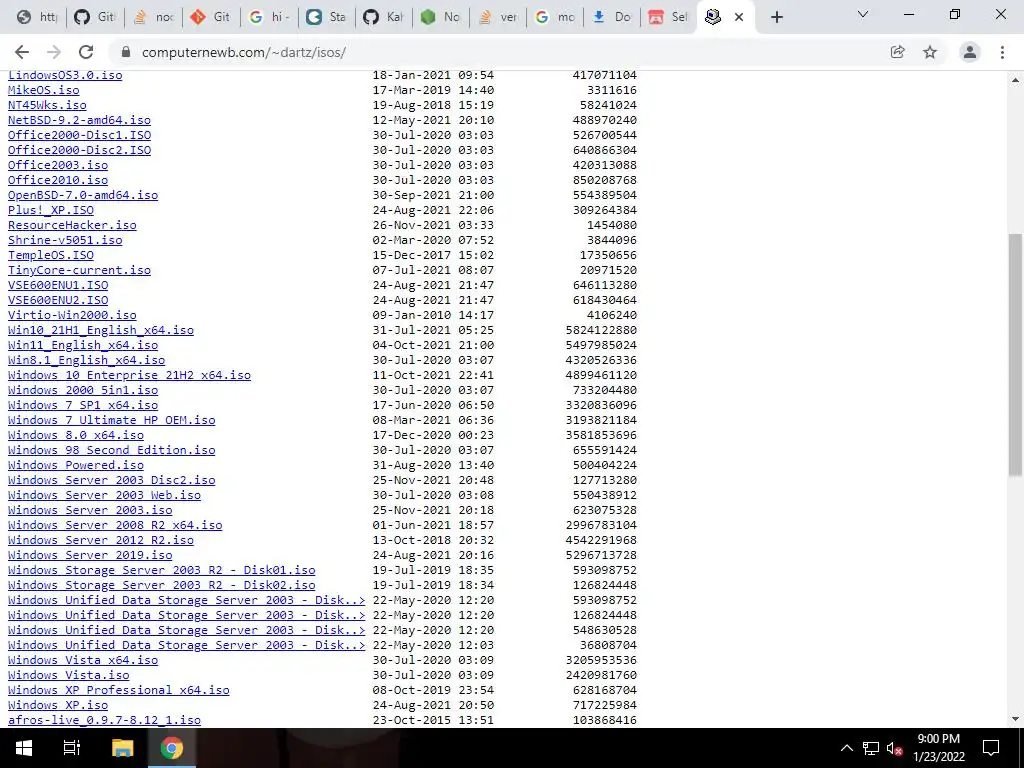Download Windows_Storage_Server_2003_R2_-_Disk02.iso
Screen dimensions: 1024x768
tap(161, 586)
